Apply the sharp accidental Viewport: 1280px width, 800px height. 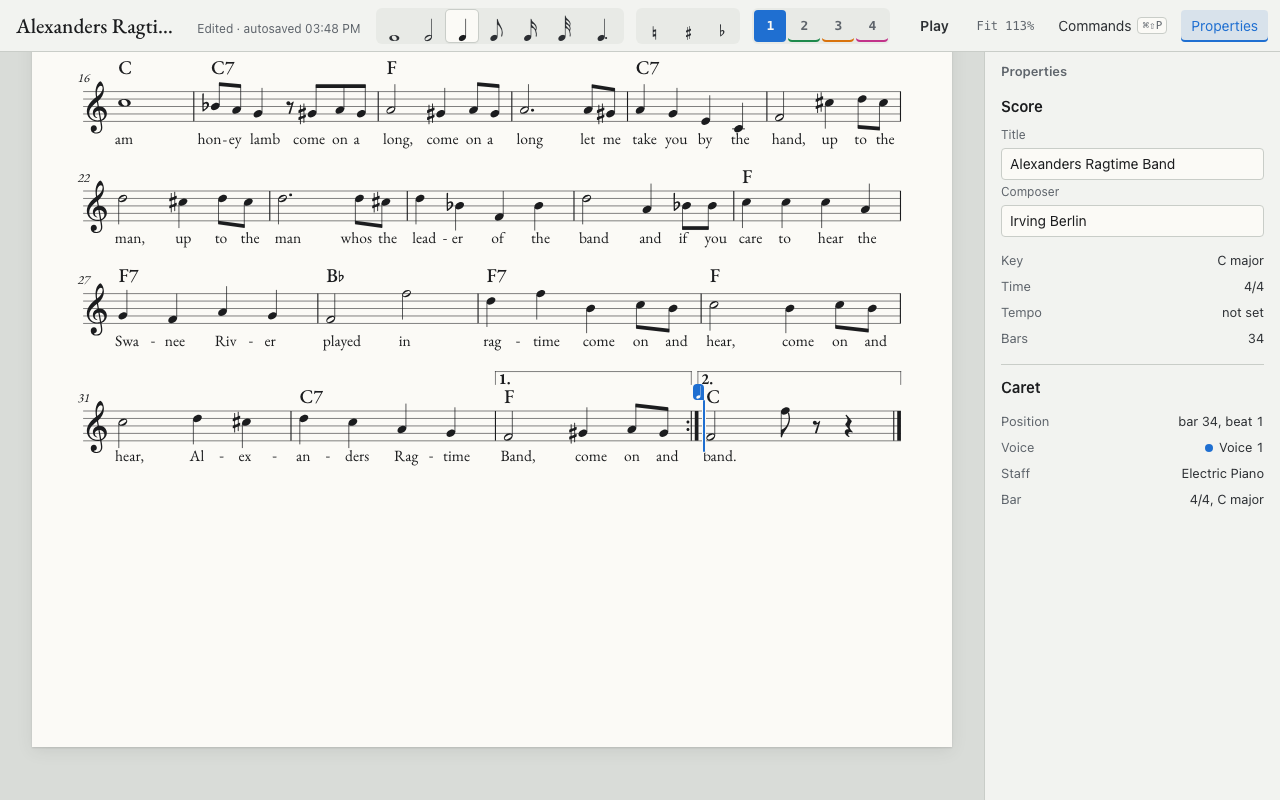point(688,27)
